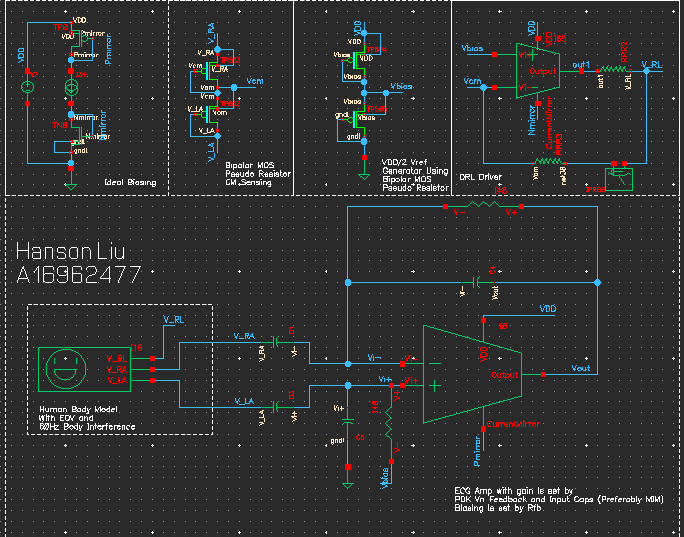Select resistor I48 connected to Vbias
The height and width of the screenshot is (537, 684).
tap(389, 424)
